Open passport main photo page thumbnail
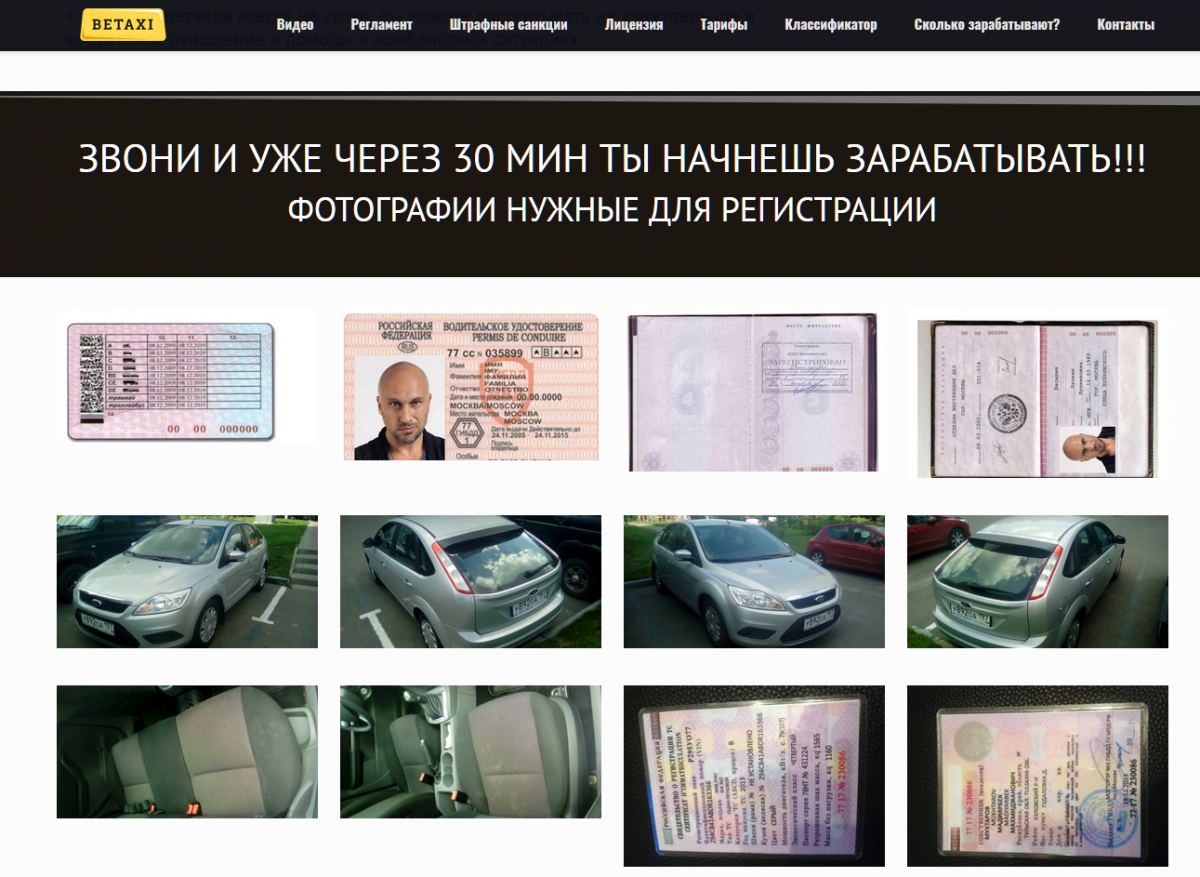This screenshot has height=877, width=1200. point(1036,398)
